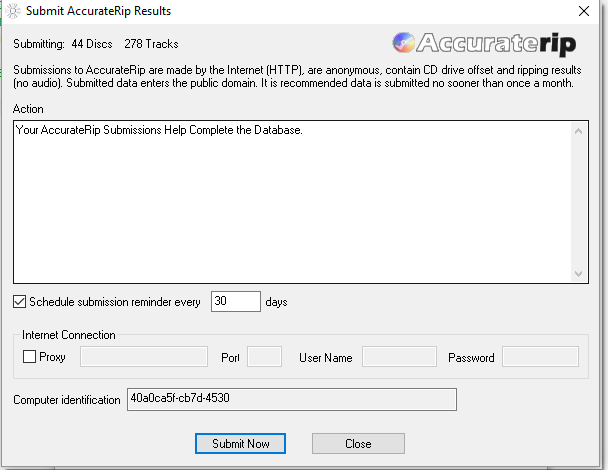
Task: Click the Action box scroll down arrow
Action: pyautogui.click(x=577, y=273)
